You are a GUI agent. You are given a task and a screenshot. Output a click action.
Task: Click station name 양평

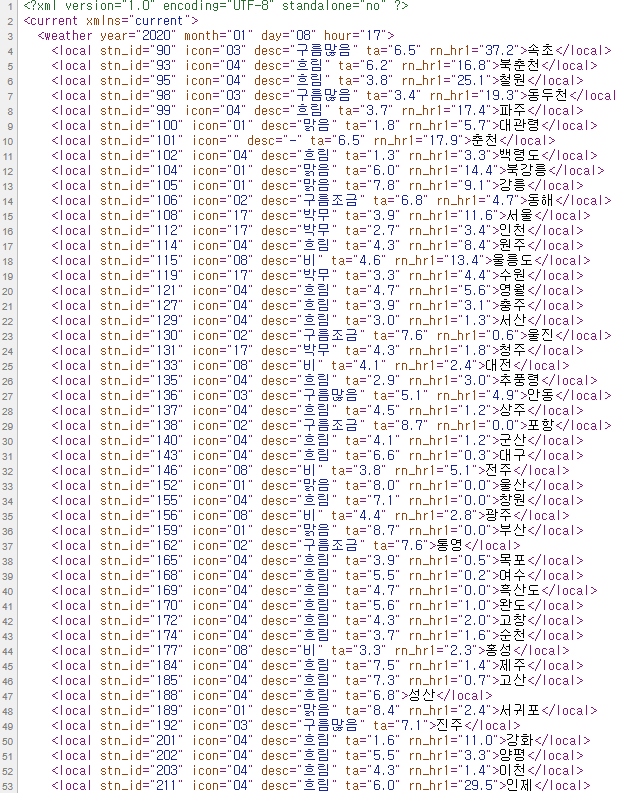[x=513, y=756]
